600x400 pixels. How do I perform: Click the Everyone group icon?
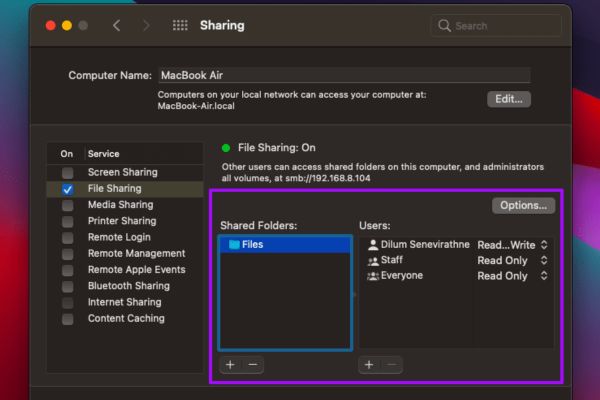pos(373,276)
